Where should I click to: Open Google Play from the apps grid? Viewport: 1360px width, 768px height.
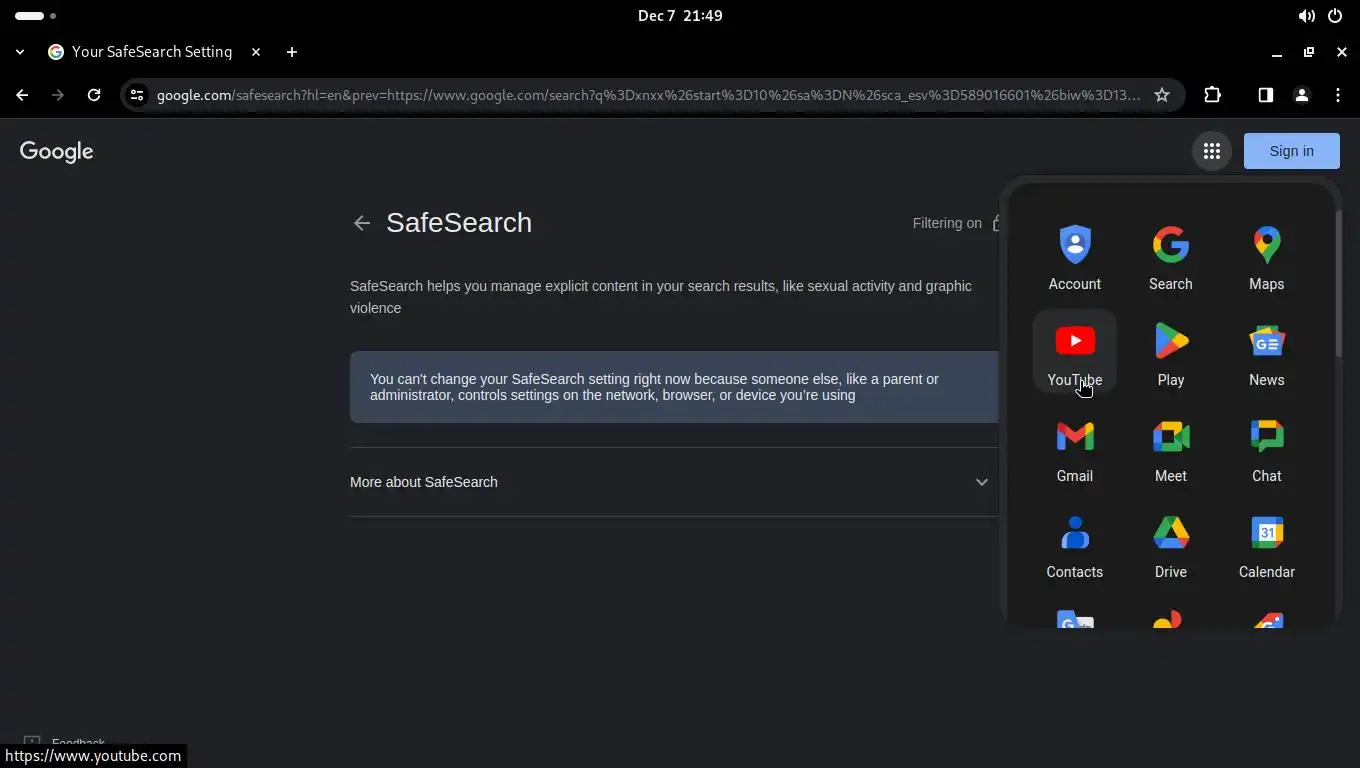[1170, 354]
